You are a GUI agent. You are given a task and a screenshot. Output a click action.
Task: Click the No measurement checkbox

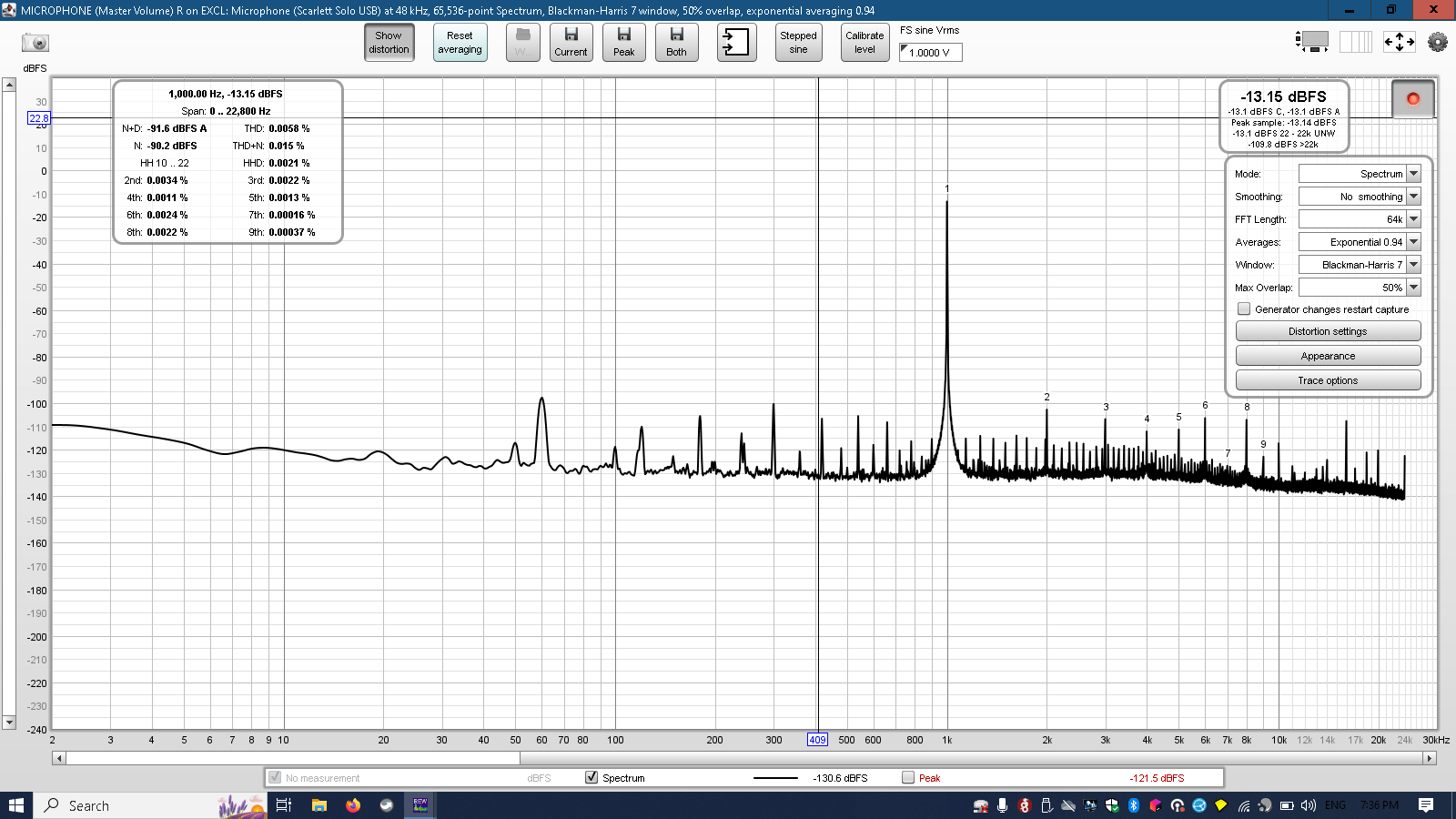coord(274,777)
